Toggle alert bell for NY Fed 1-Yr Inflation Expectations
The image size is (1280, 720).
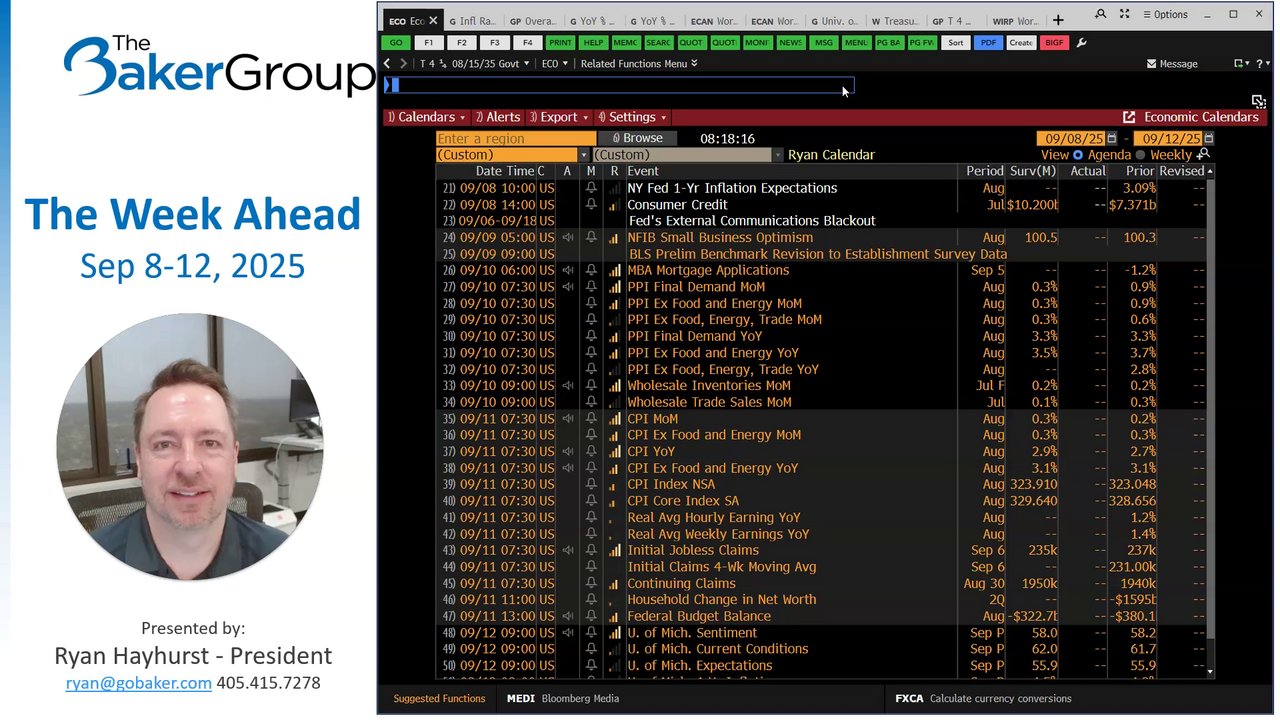click(x=591, y=188)
